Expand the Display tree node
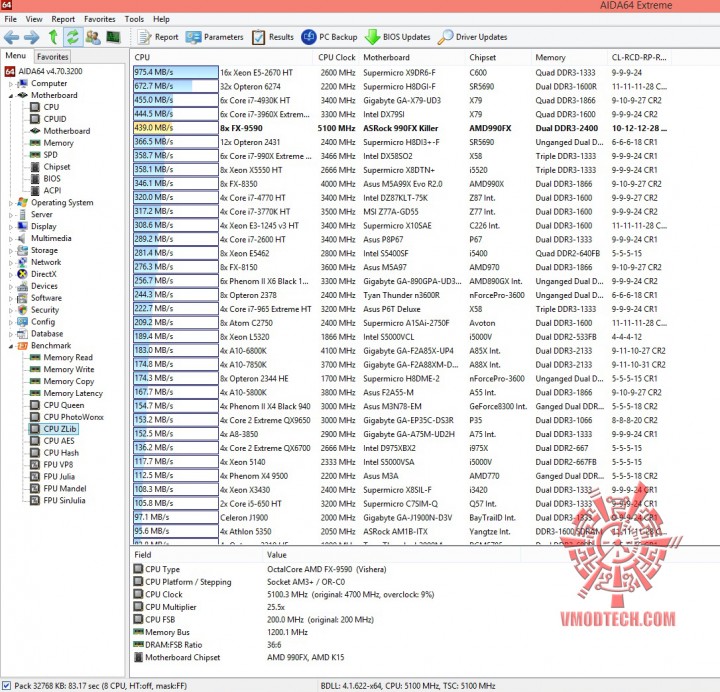The width and height of the screenshot is (720, 692). coord(11,227)
